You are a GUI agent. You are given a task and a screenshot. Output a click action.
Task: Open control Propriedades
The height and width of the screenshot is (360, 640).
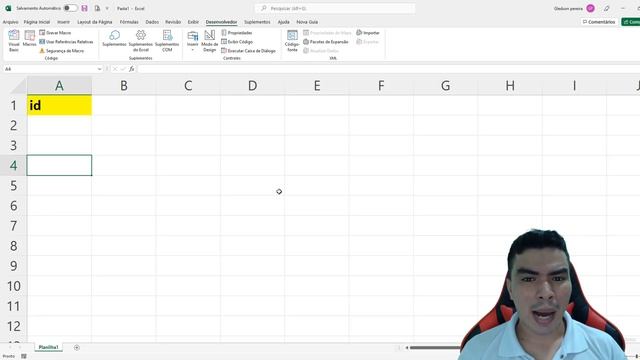tap(237, 33)
